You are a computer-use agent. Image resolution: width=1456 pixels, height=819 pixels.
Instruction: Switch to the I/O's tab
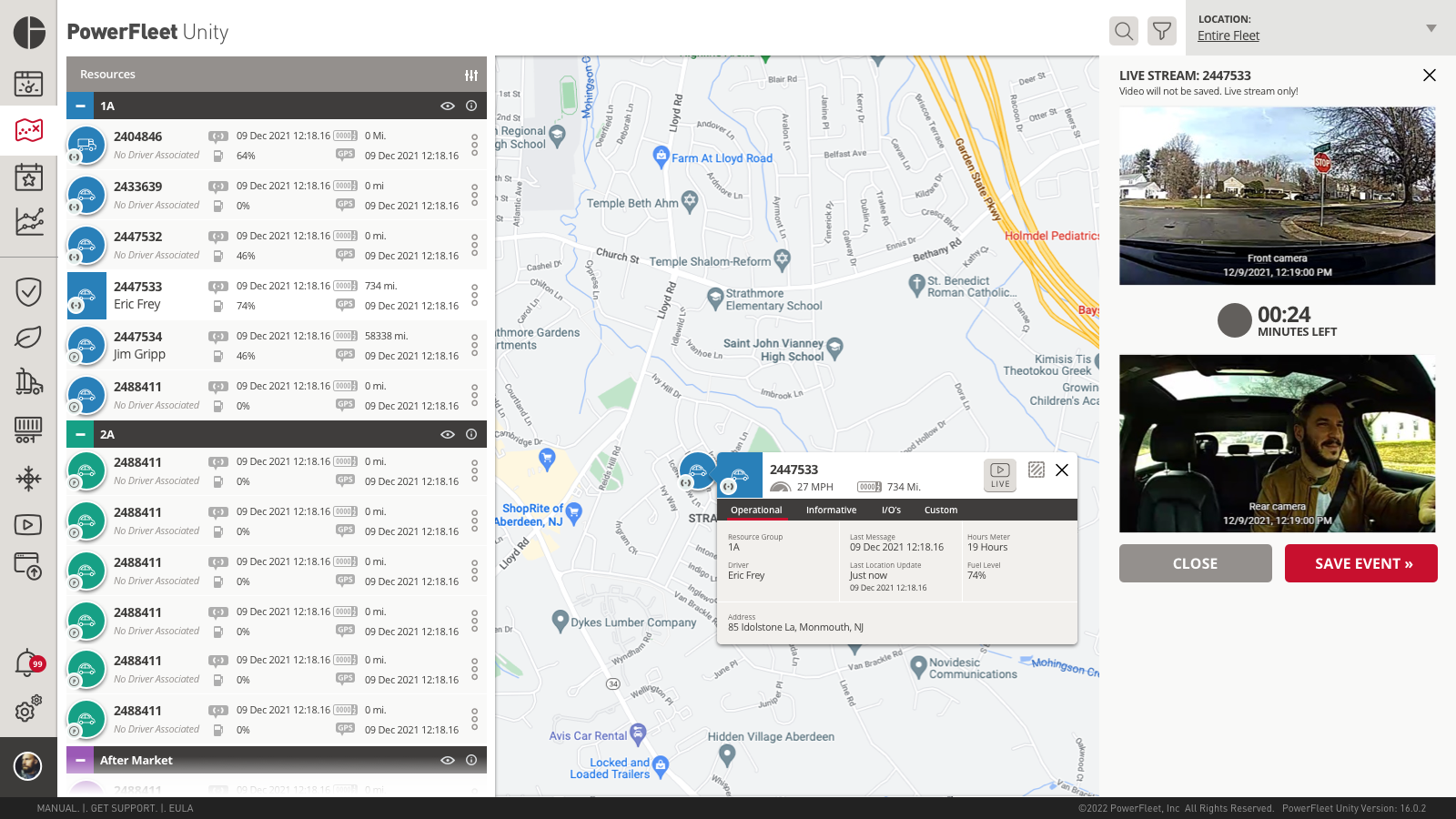point(891,510)
